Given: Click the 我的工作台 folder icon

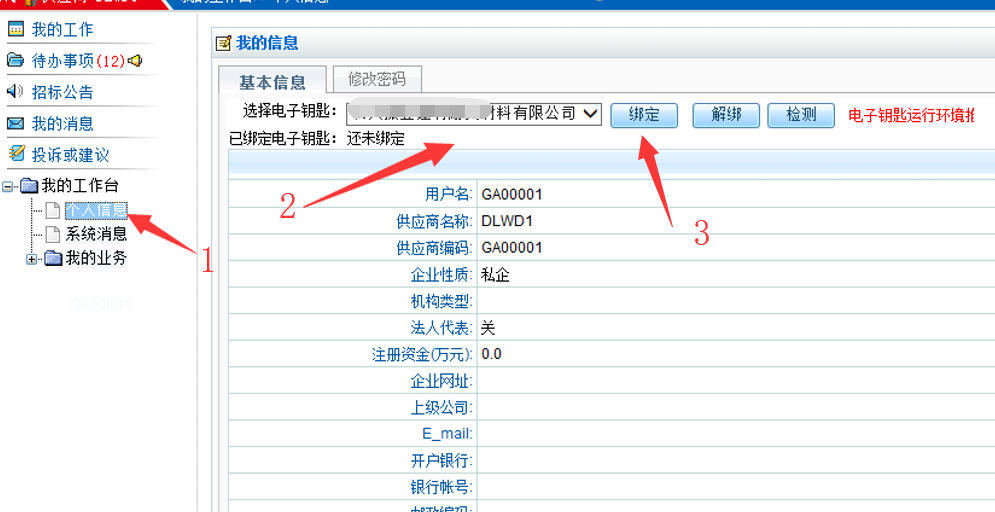Looking at the screenshot, I should click(x=30, y=186).
